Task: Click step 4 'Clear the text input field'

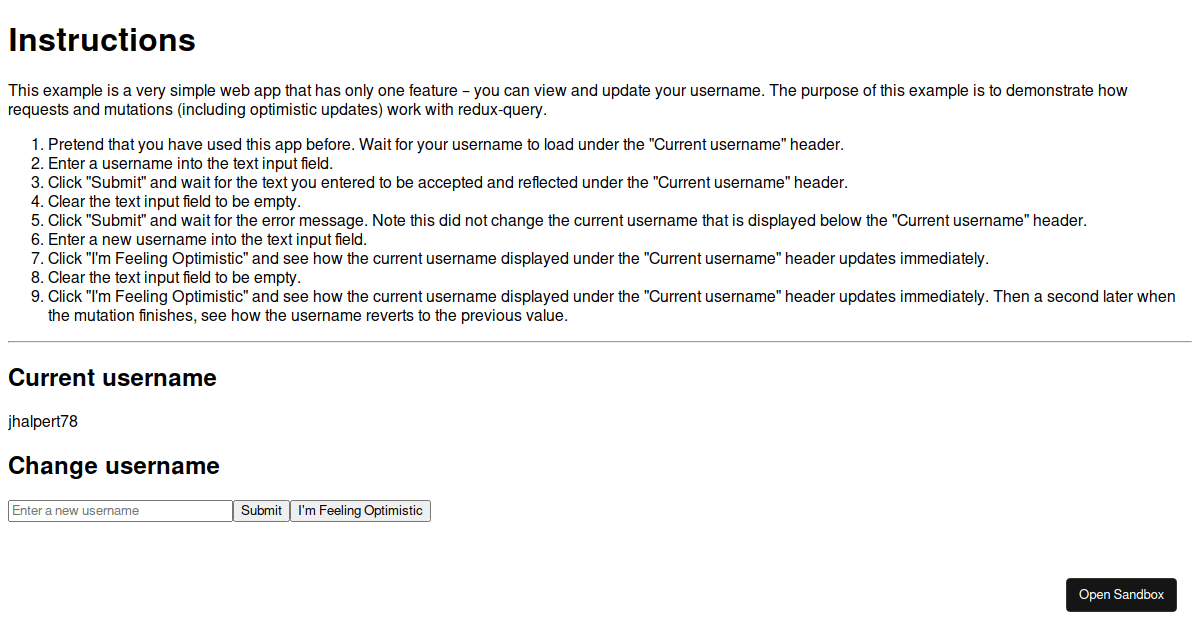Action: click(174, 202)
